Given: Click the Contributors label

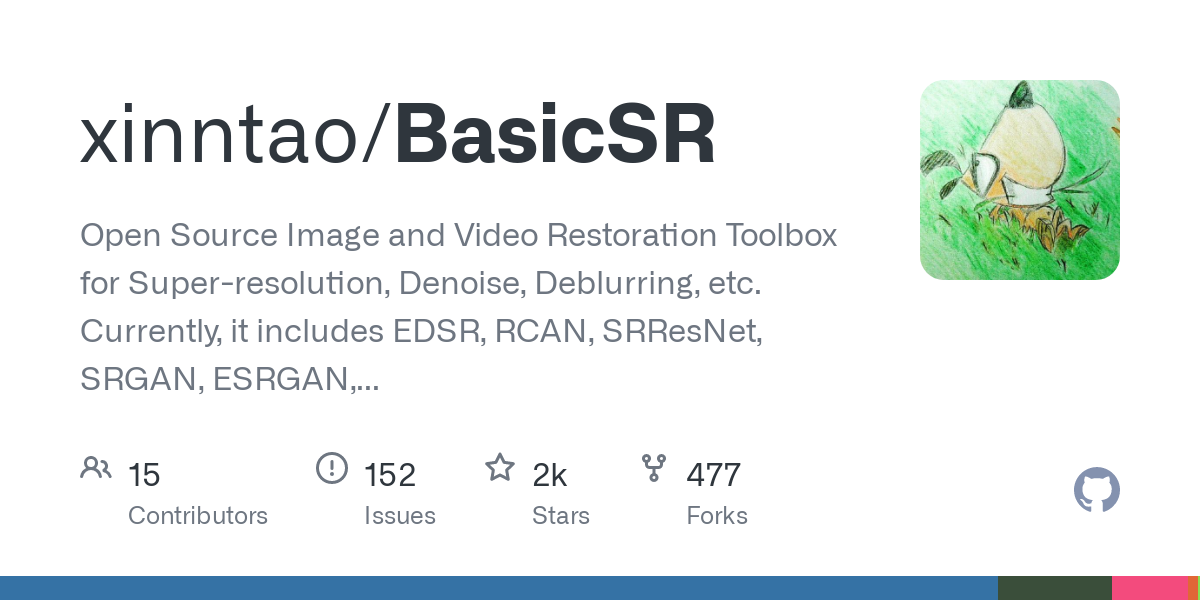Looking at the screenshot, I should [198, 516].
